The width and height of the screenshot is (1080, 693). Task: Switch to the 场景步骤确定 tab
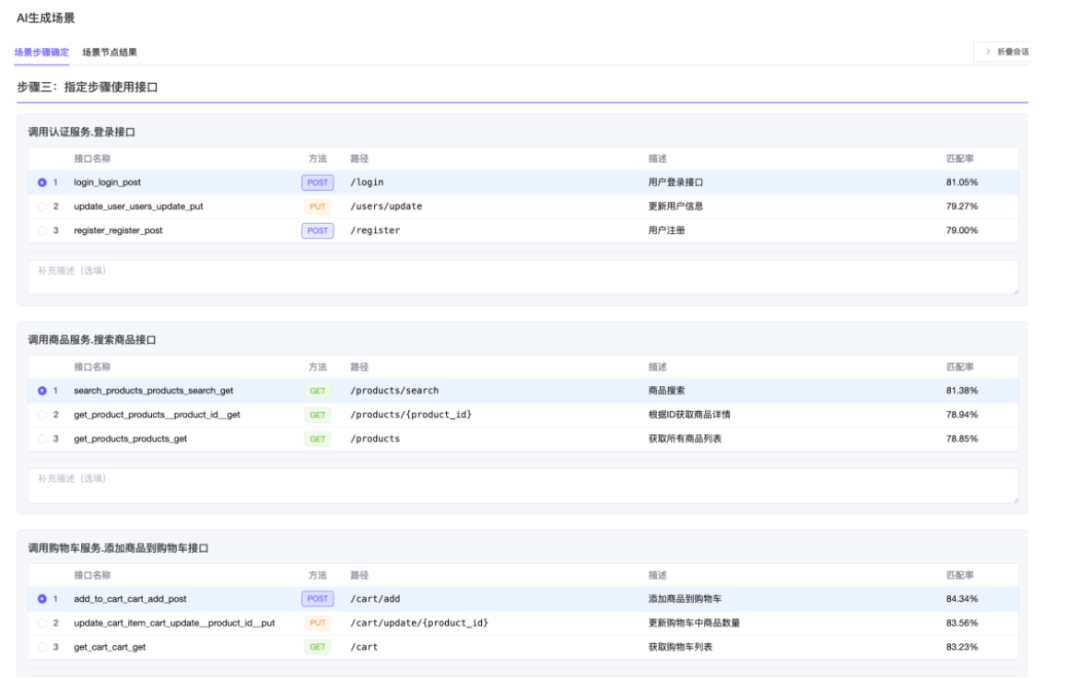click(x=41, y=52)
